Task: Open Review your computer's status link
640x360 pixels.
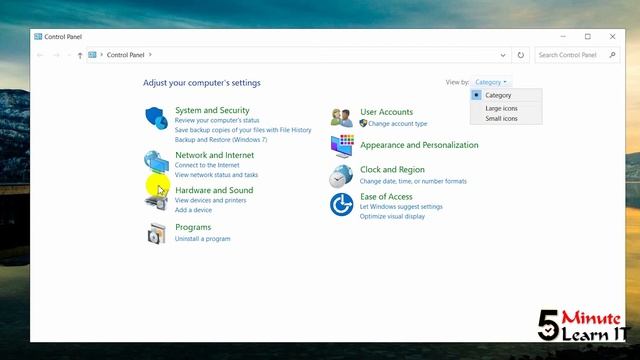Action: click(217, 120)
